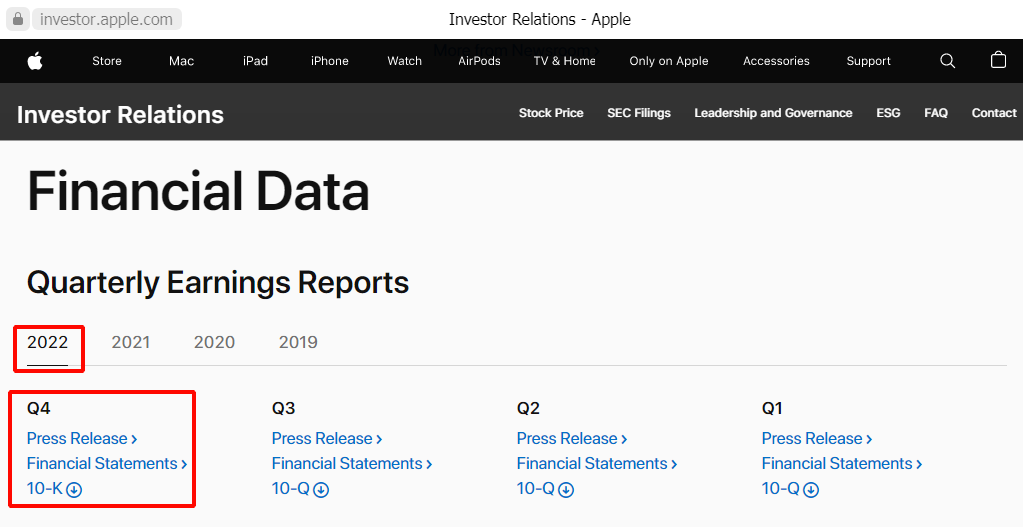
Task: Go to the iPhone menu
Action: [x=330, y=61]
